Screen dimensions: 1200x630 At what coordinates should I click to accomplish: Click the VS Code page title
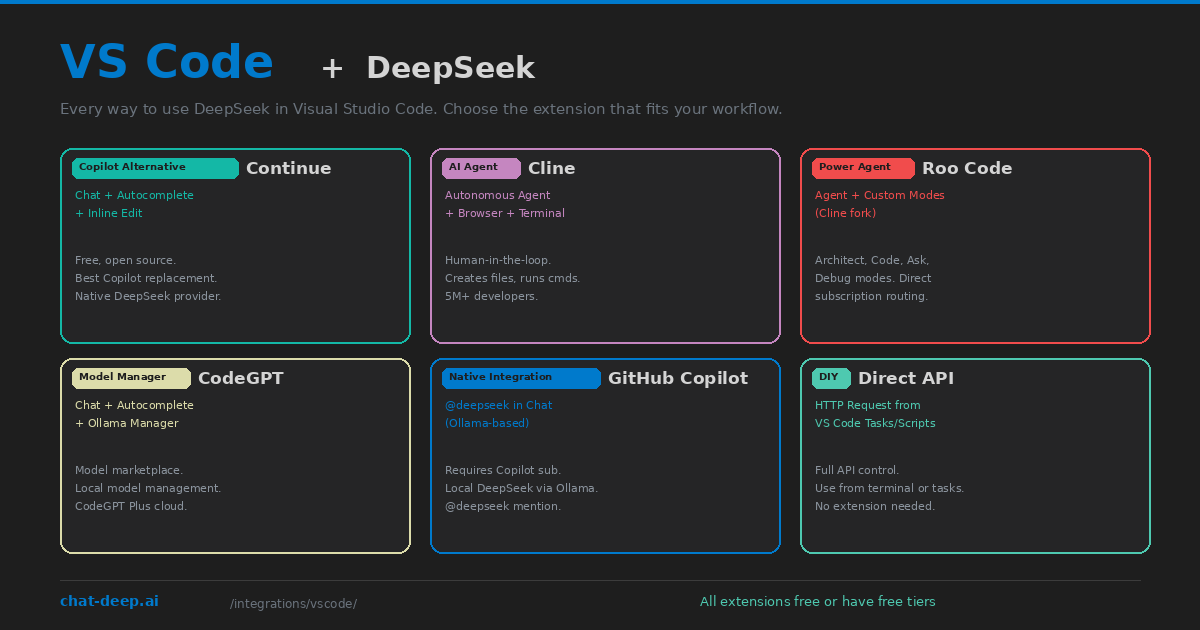pos(166,60)
